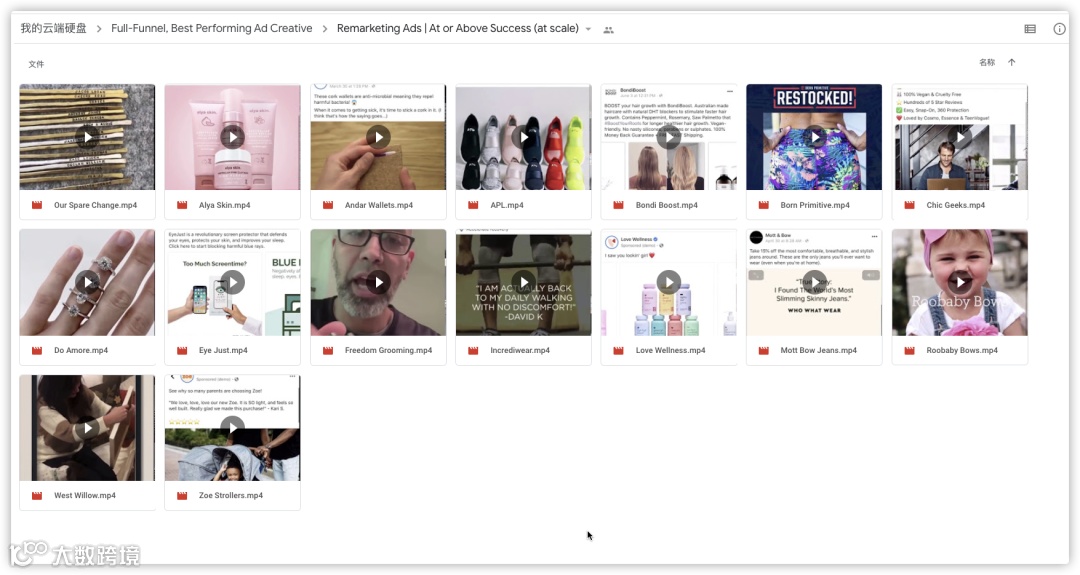This screenshot has height=575, width=1080.
Task: Play the West Willow video thumbnail
Action: [87, 428]
